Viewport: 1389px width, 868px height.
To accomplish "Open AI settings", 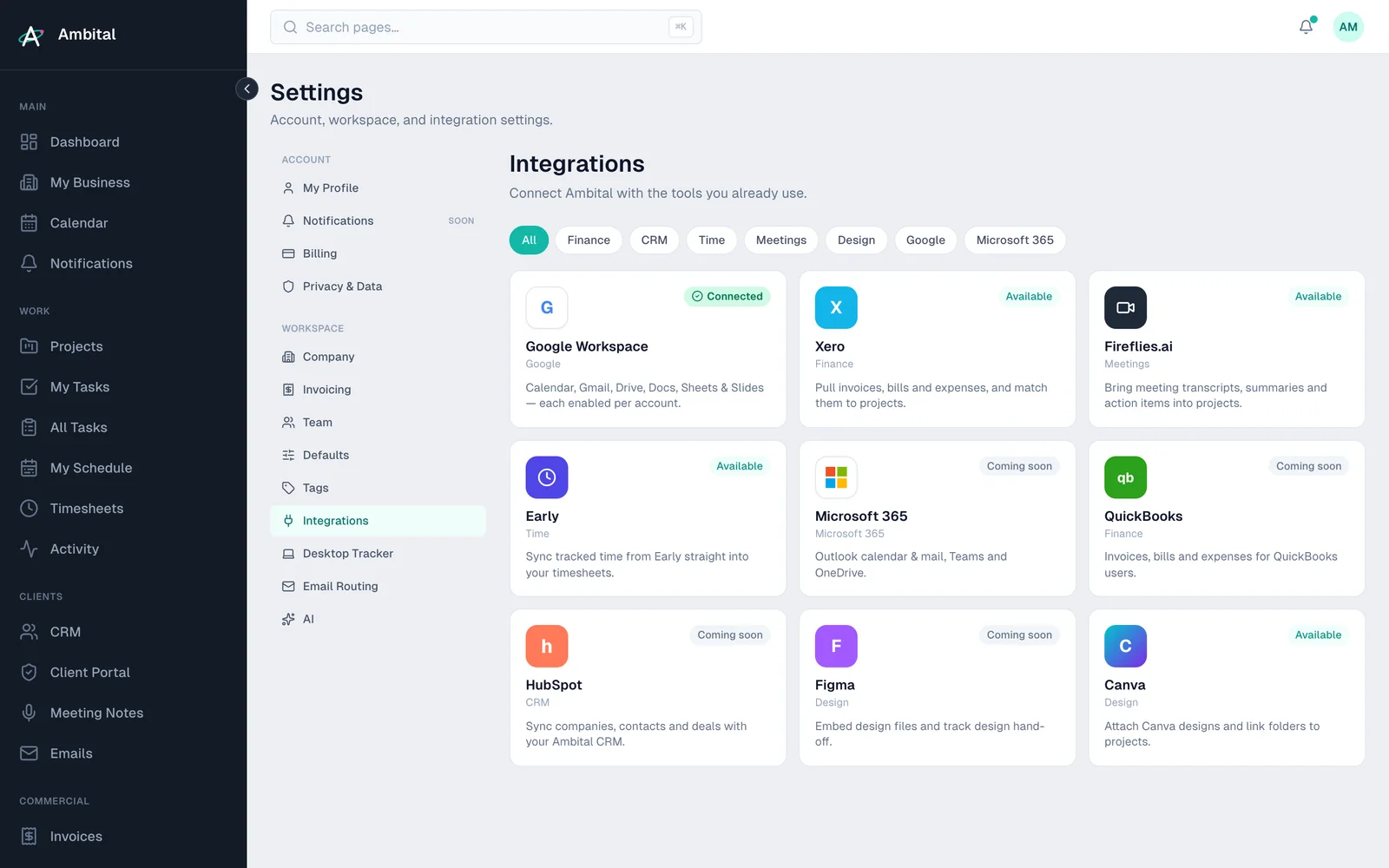I will coord(378,619).
